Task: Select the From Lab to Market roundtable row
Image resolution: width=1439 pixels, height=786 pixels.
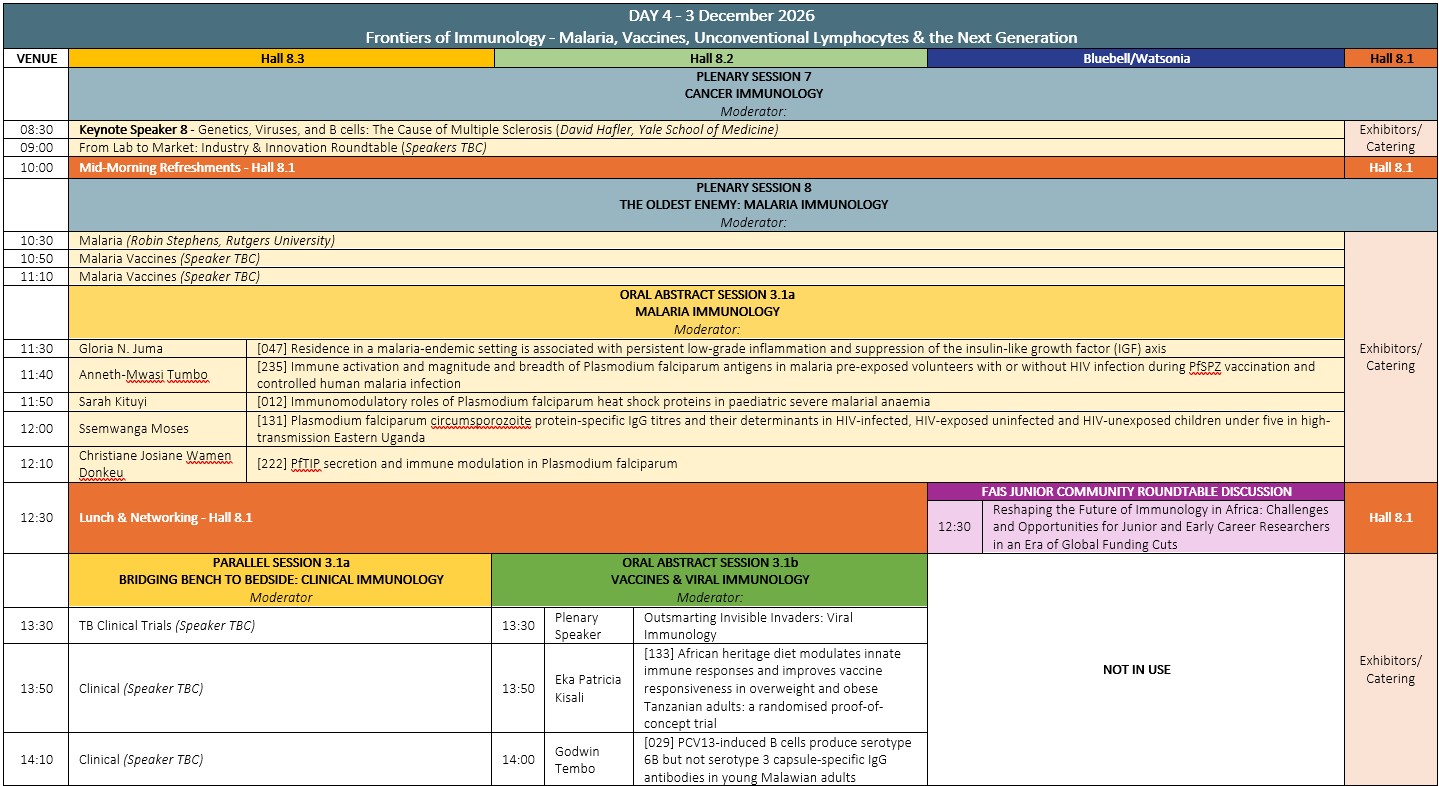Action: point(706,147)
